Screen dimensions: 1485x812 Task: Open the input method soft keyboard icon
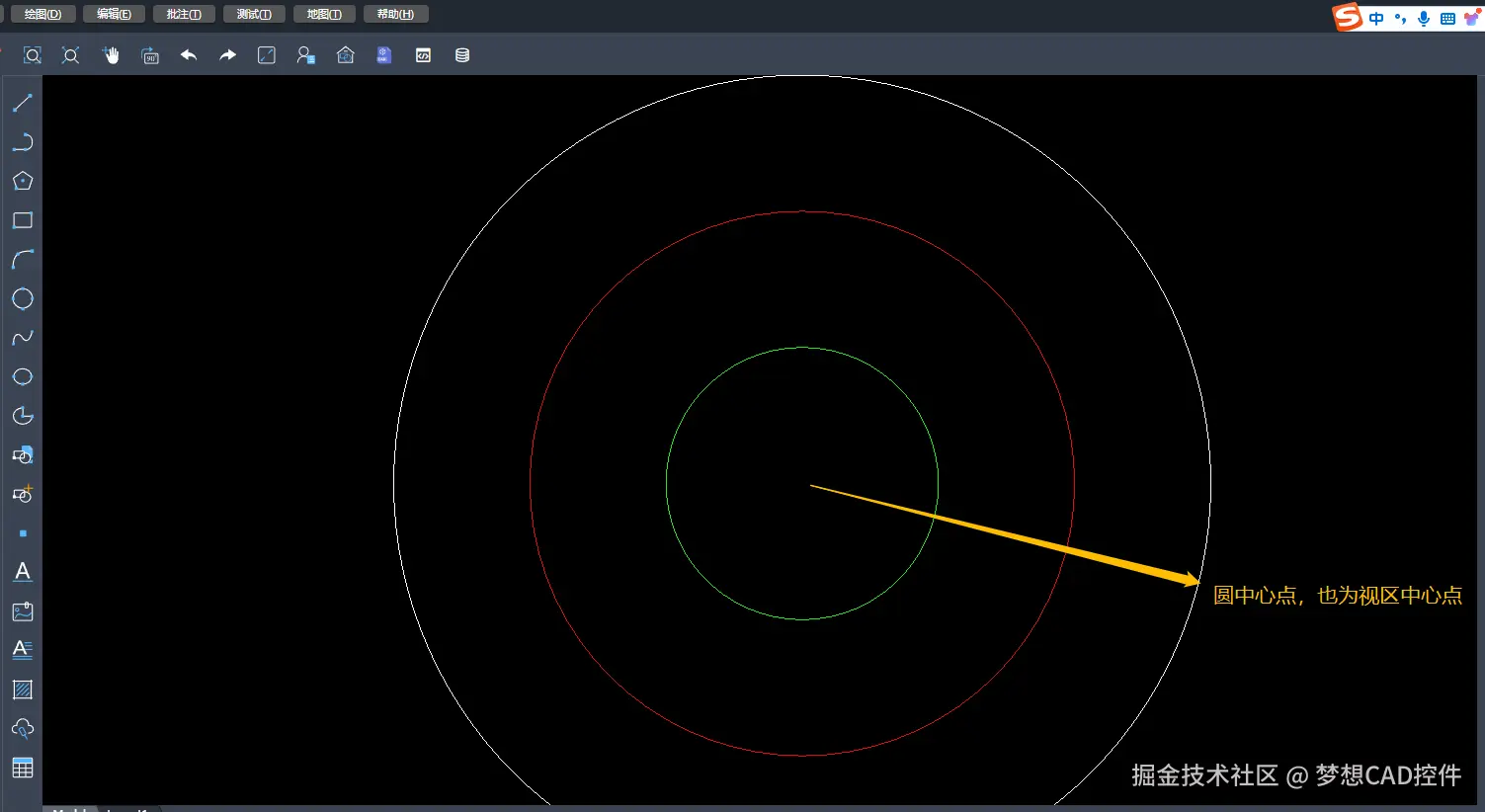click(1447, 19)
